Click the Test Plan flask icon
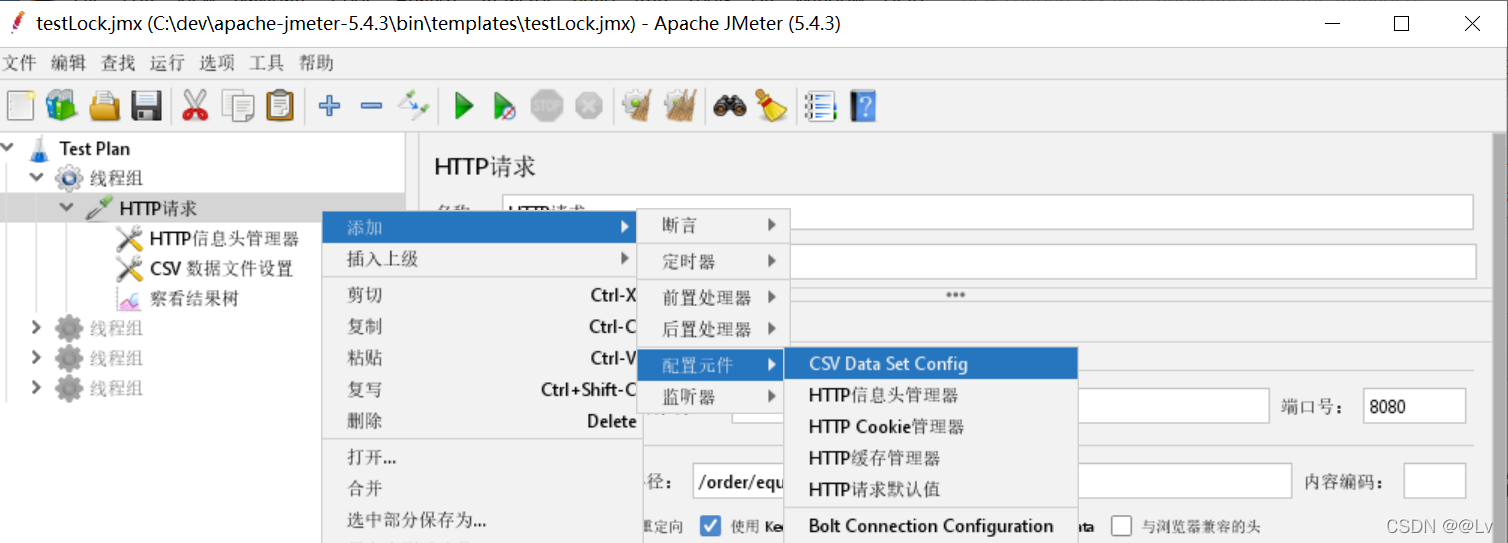This screenshot has height=543, width=1508. point(39,149)
